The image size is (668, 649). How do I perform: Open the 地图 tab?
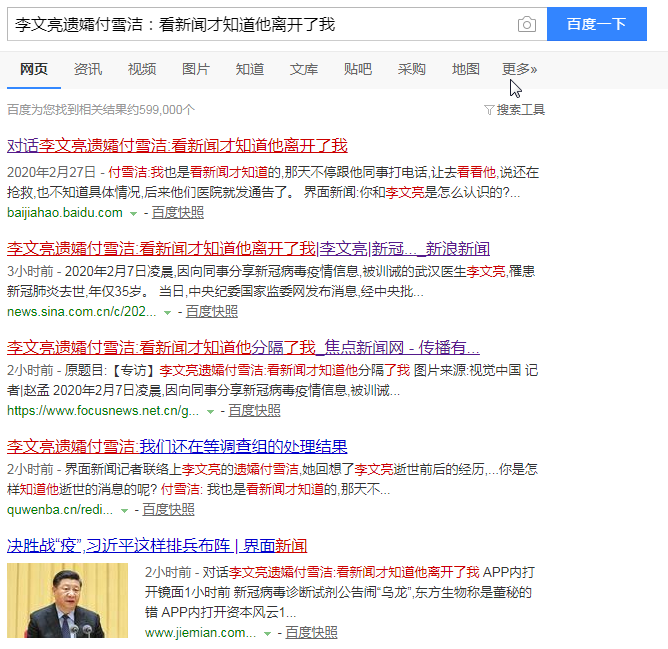coord(466,69)
